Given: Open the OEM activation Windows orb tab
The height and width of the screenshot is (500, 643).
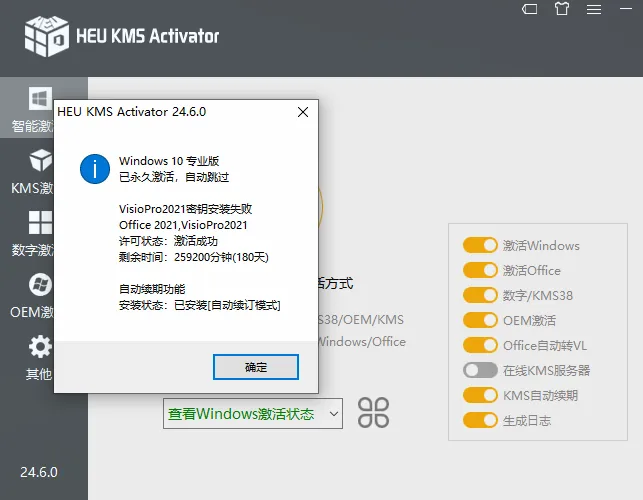Looking at the screenshot, I should pyautogui.click(x=40, y=284).
